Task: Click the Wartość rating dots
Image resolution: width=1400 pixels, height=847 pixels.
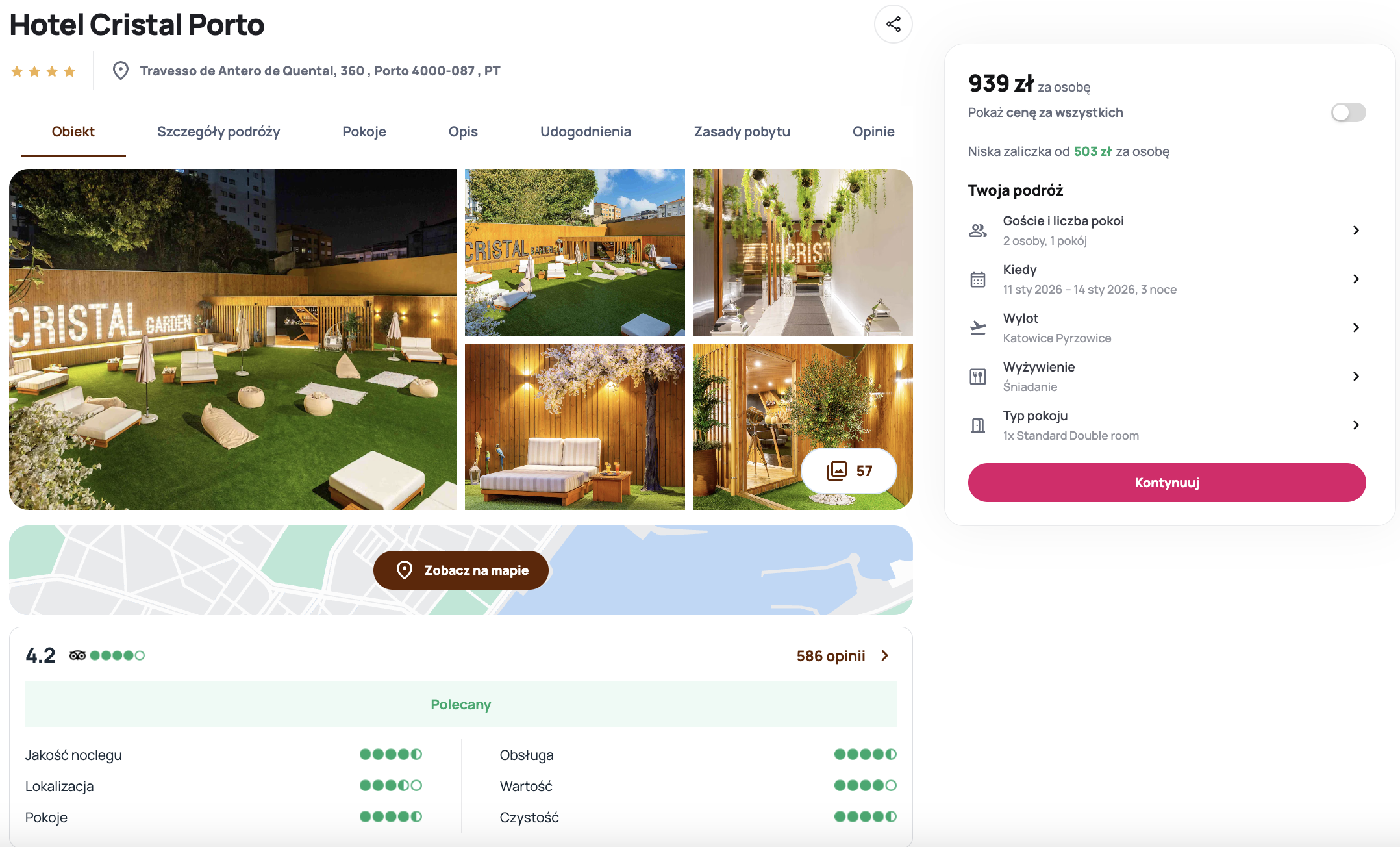Action: [866, 785]
